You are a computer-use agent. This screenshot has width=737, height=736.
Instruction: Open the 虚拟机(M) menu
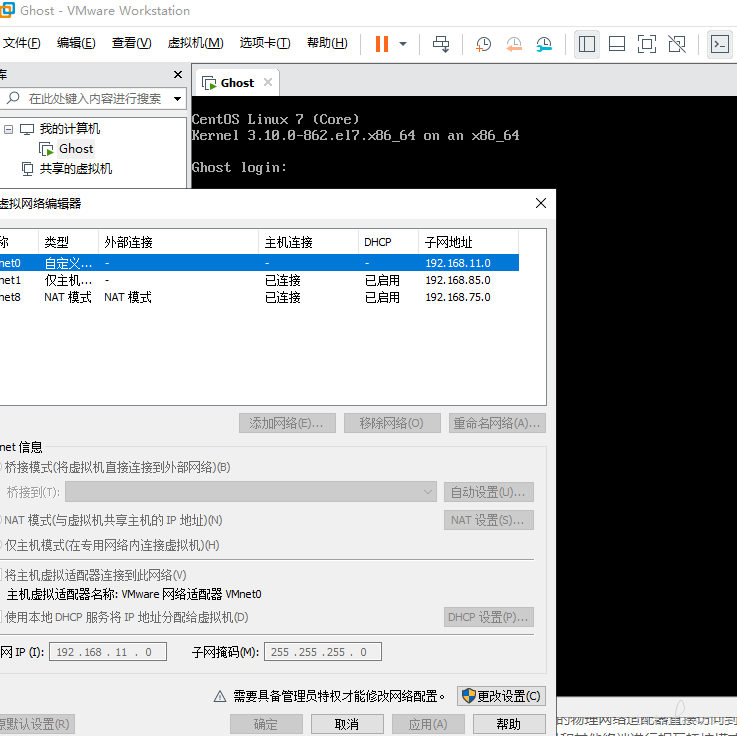point(196,43)
